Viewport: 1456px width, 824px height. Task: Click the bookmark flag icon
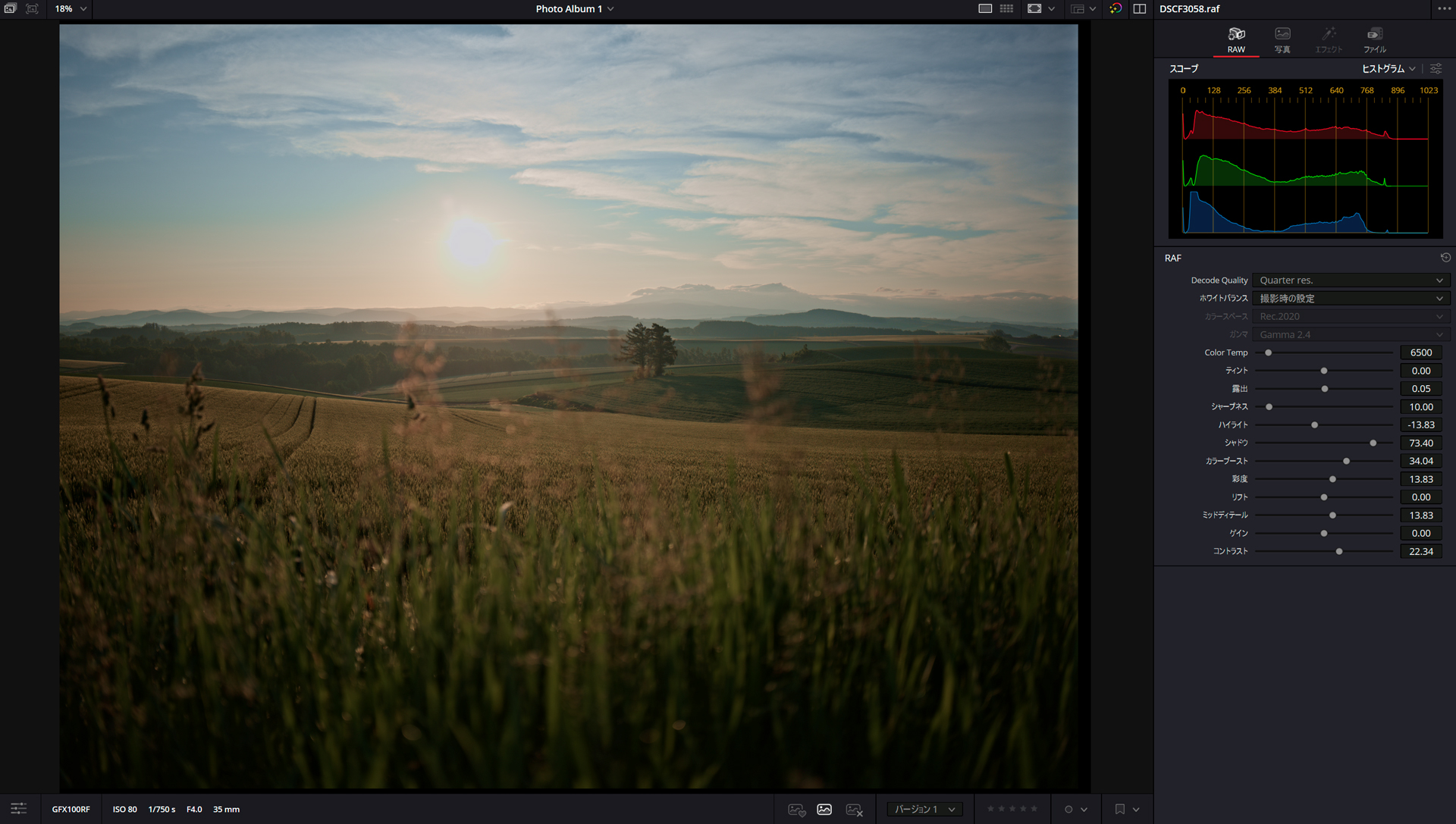(x=1119, y=810)
